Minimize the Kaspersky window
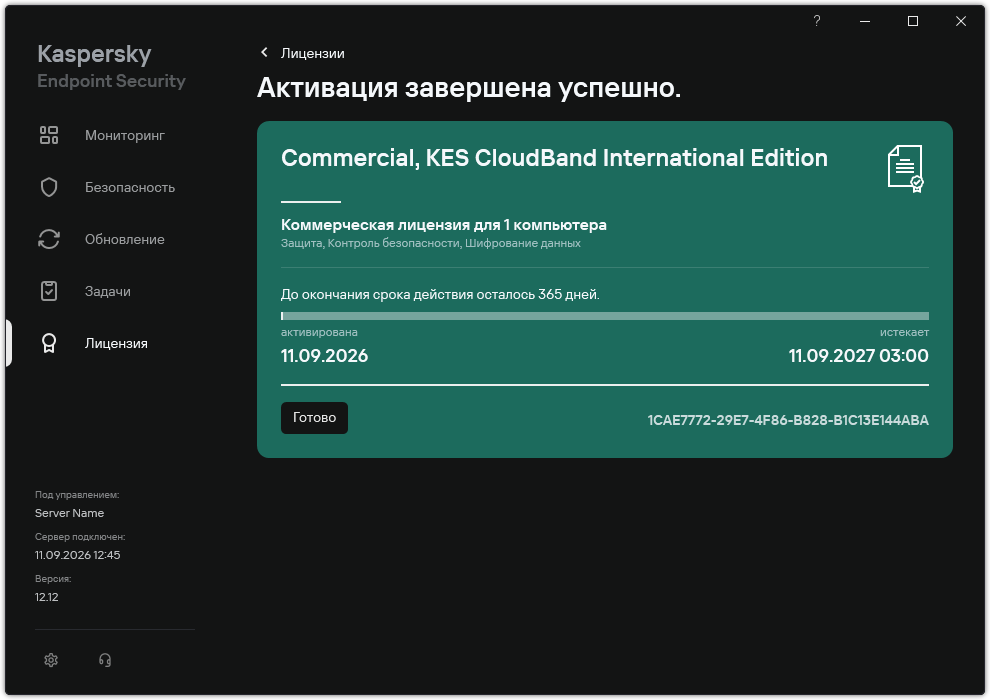The image size is (990, 700). click(865, 21)
